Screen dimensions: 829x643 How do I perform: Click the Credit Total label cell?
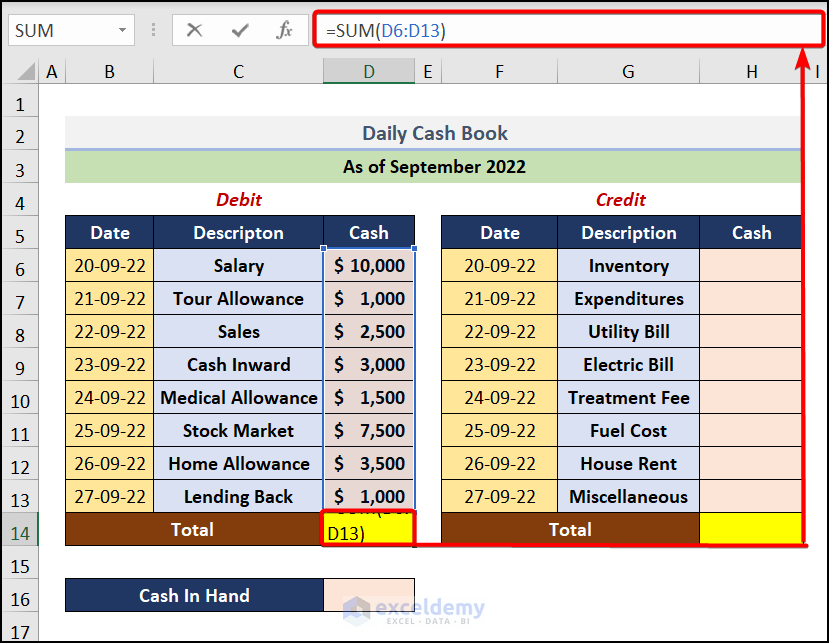pyautogui.click(x=570, y=529)
